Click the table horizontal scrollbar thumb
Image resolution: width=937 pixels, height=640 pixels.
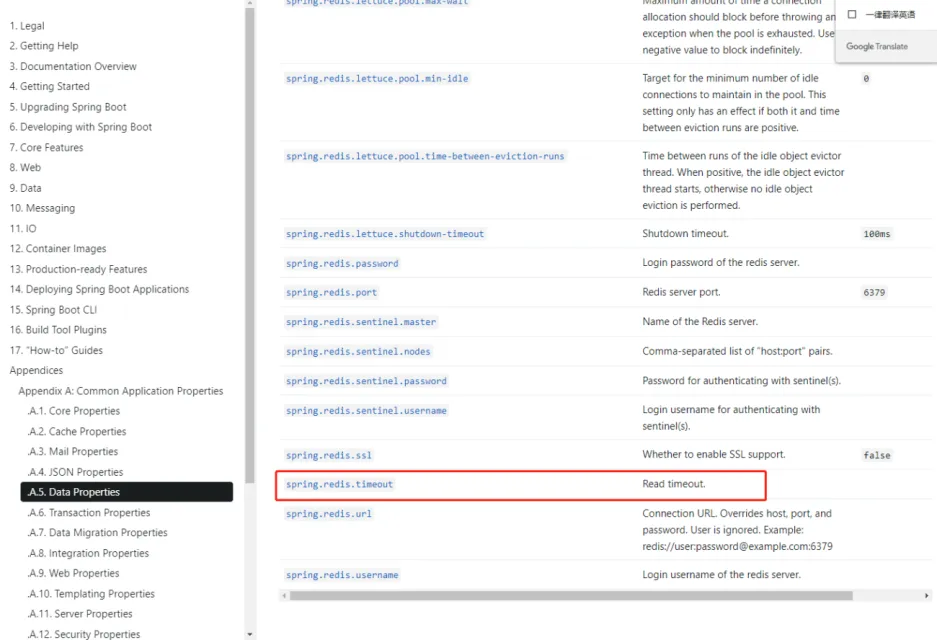point(571,596)
